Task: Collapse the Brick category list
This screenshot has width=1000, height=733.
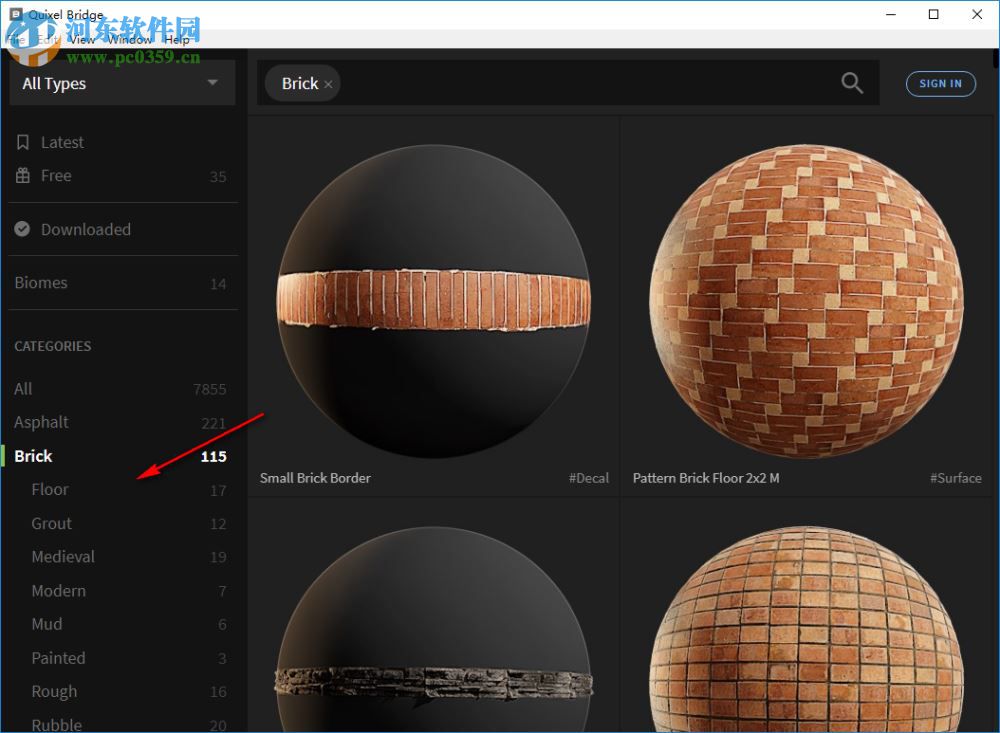Action: tap(33, 456)
